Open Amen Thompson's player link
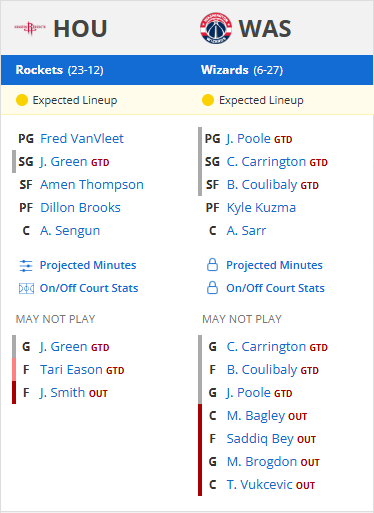This screenshot has height=513, width=374. tap(92, 185)
